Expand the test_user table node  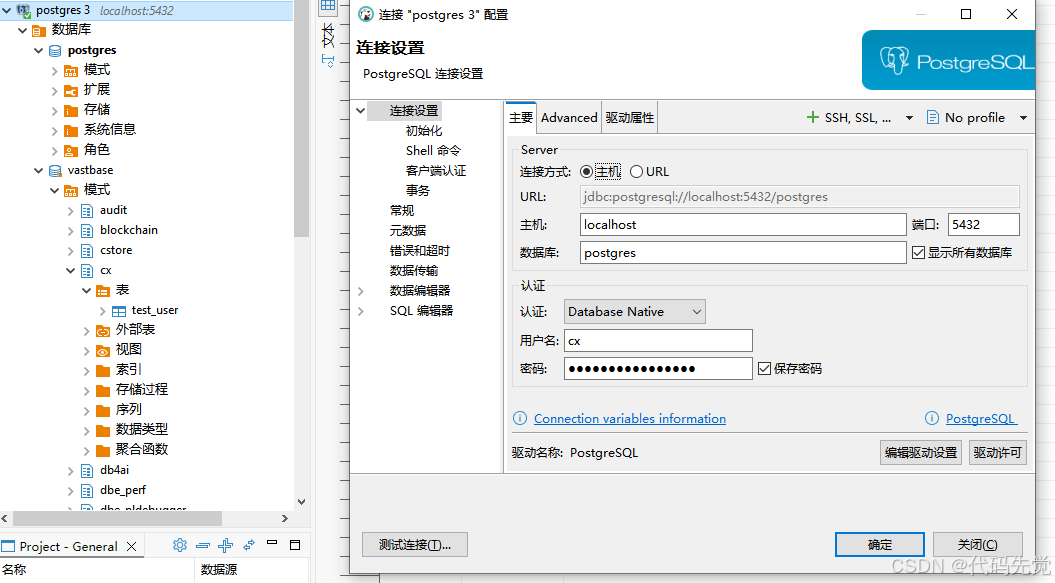102,311
